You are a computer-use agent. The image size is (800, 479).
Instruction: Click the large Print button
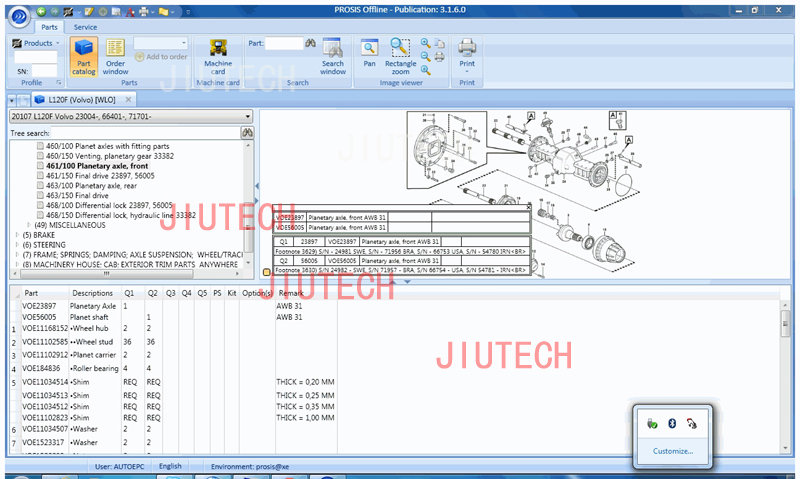[467, 55]
